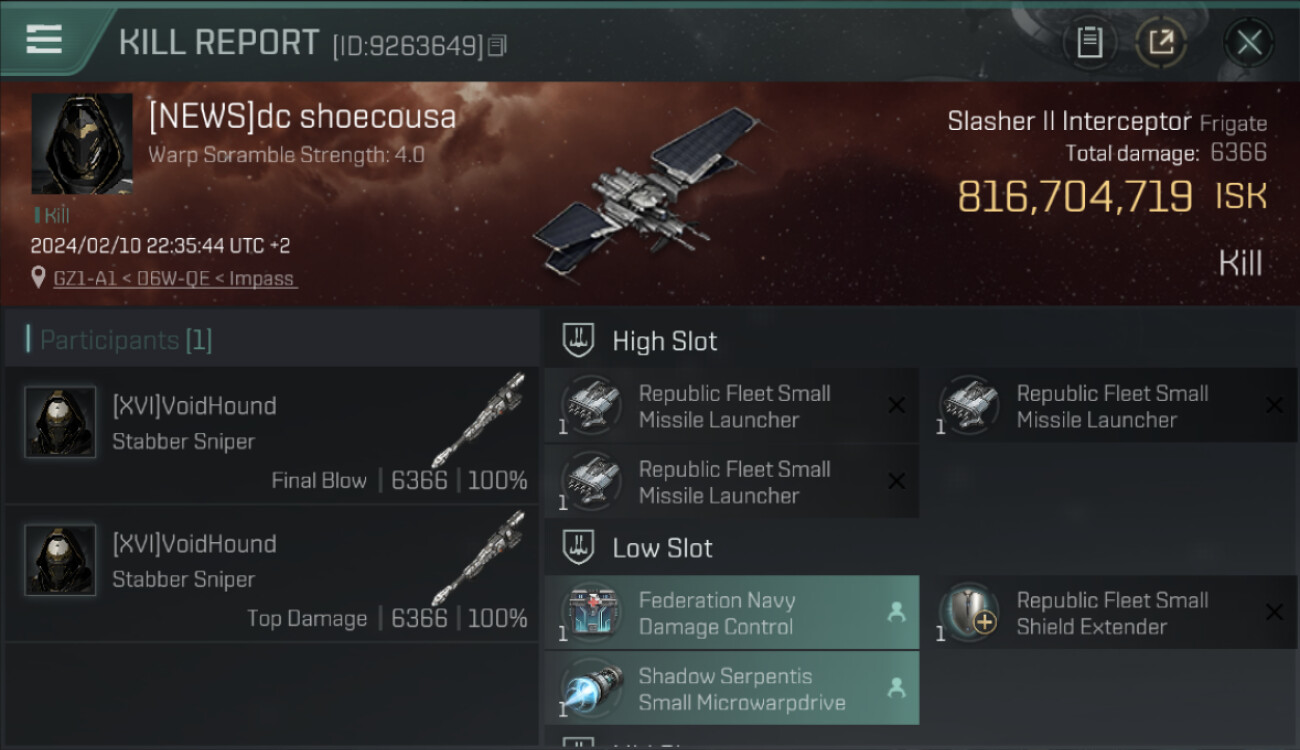
Task: Open VoidHound's Final Blow portrait
Action: coord(60,422)
